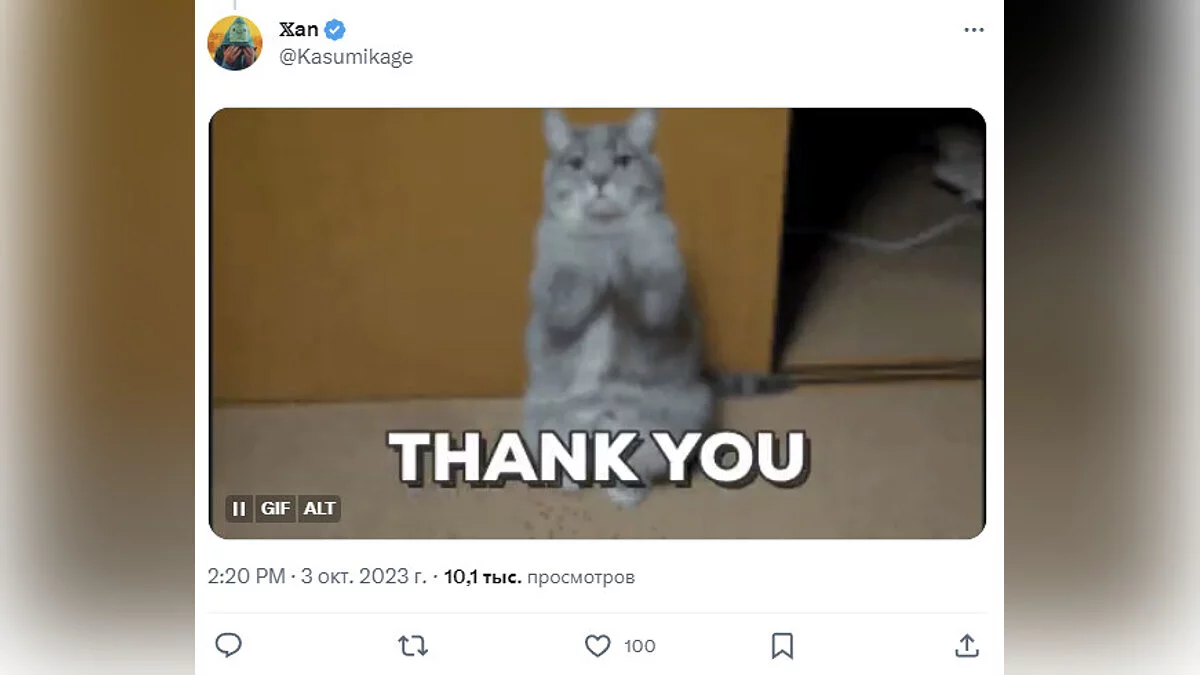The width and height of the screenshot is (1200, 675).
Task: Open the share tweet icon
Action: coord(967,646)
